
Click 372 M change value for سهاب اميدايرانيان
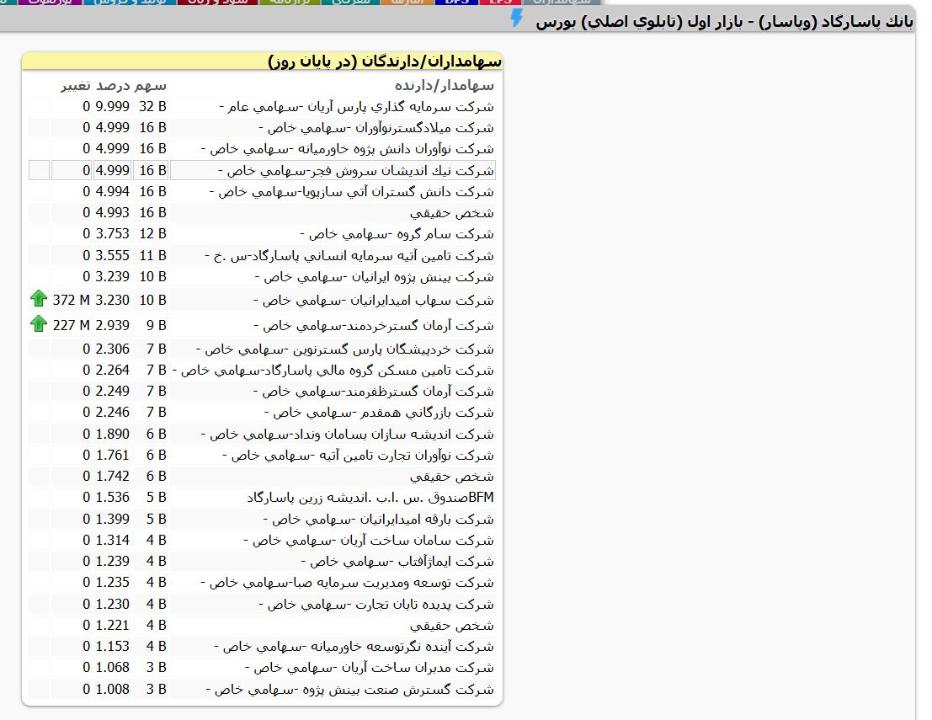pyautogui.click(x=72, y=299)
